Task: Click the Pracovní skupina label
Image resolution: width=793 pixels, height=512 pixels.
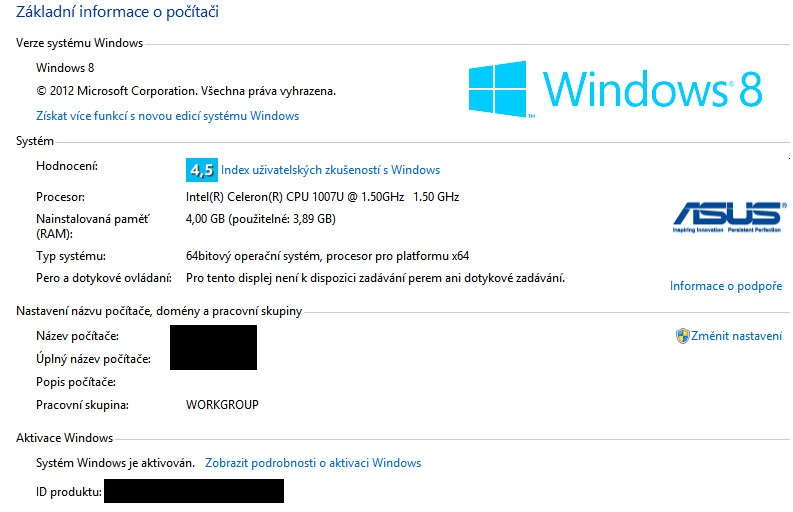Action: tap(82, 405)
